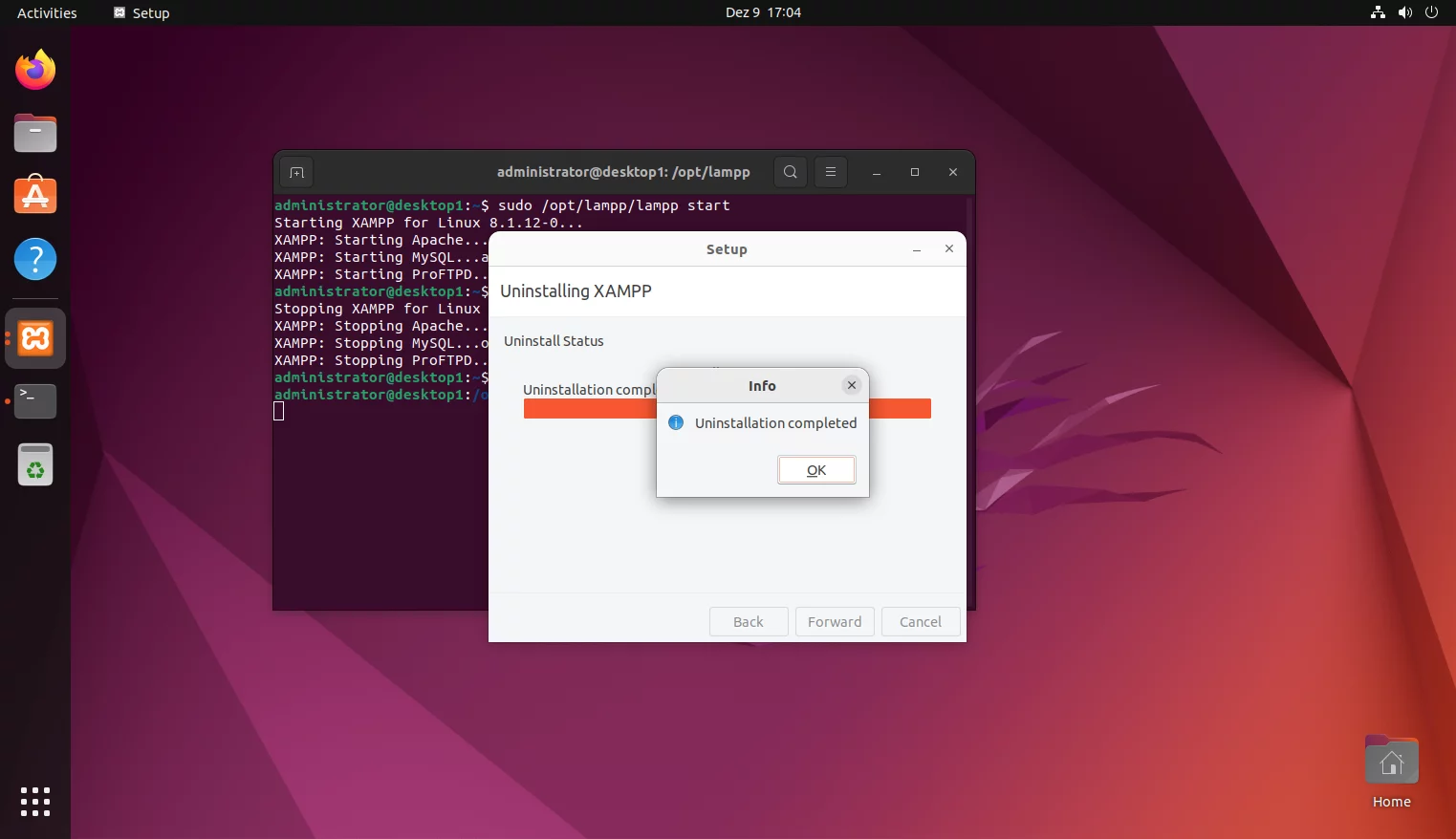The image size is (1456, 839).
Task: Click the 'XAMPP: Starting Apache...' terminal line
Action: point(381,240)
